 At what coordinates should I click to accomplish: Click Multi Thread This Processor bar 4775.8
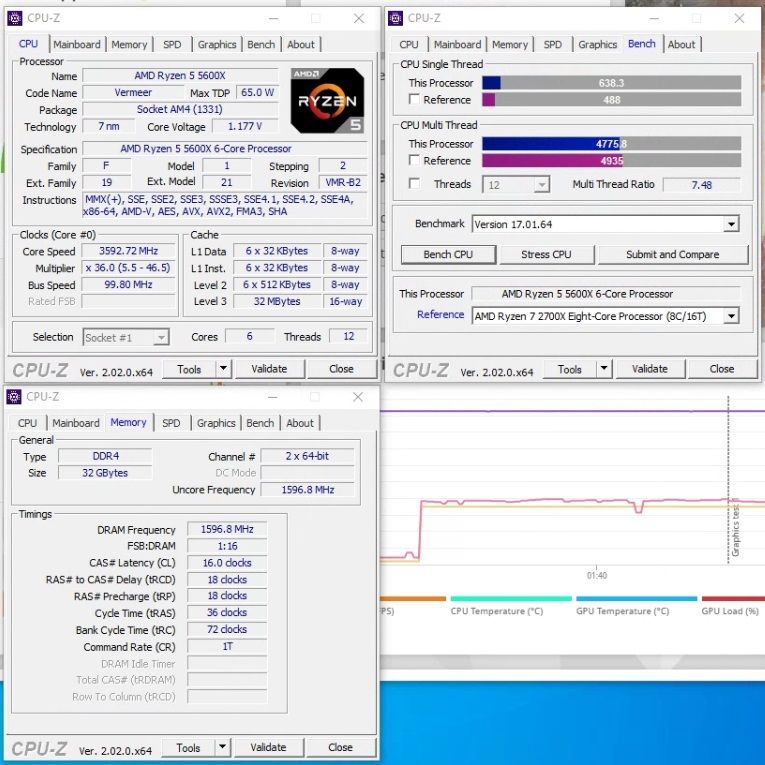[x=612, y=144]
